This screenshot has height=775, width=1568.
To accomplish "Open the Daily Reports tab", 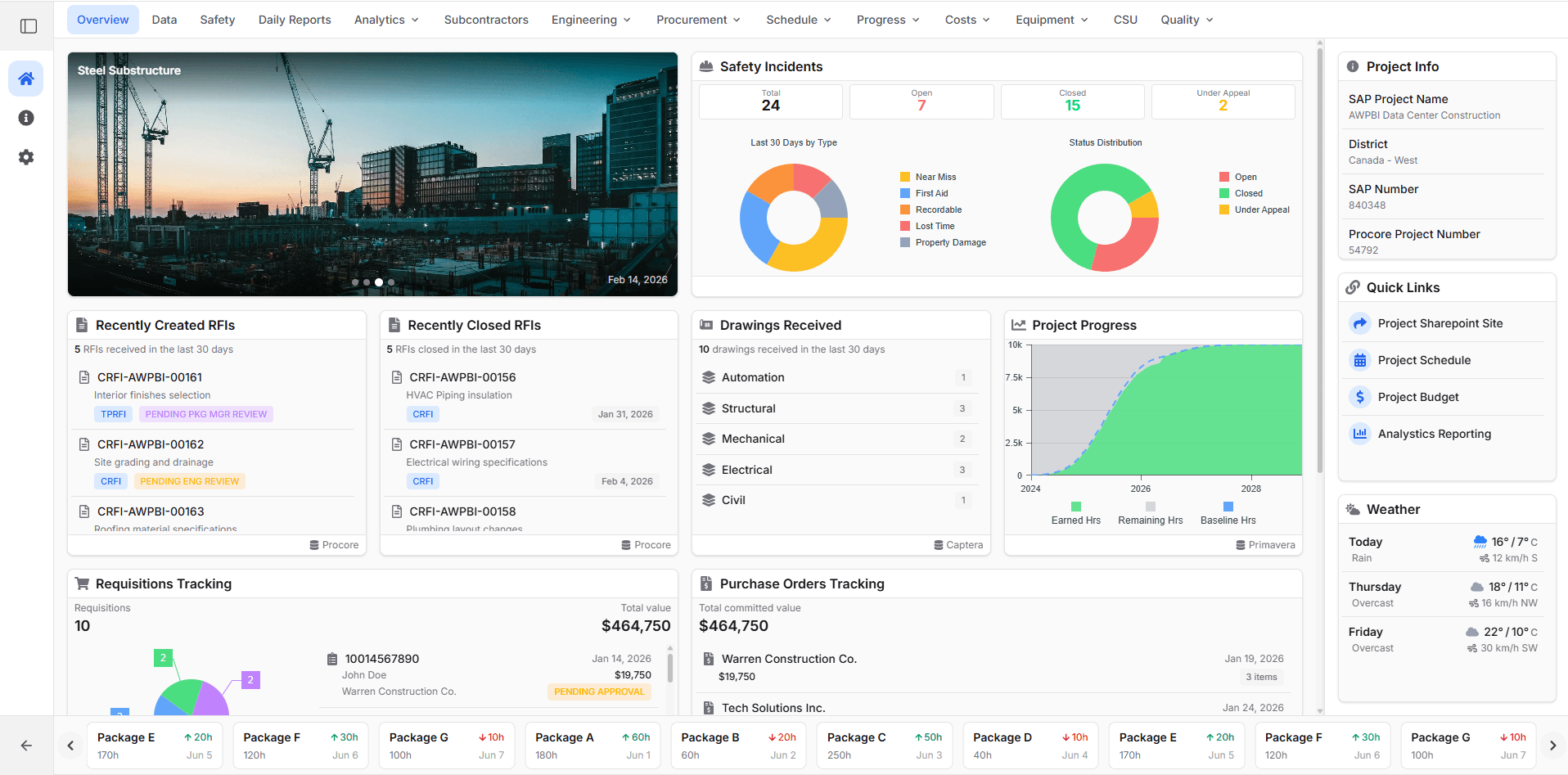I will click(x=295, y=20).
